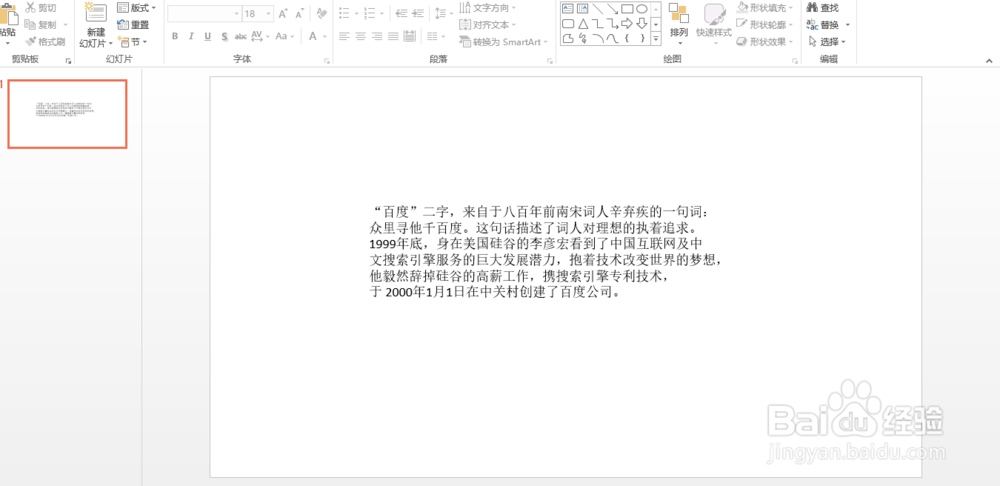
Task: Insert a text box from the shapes gallery
Action: (x=567, y=8)
